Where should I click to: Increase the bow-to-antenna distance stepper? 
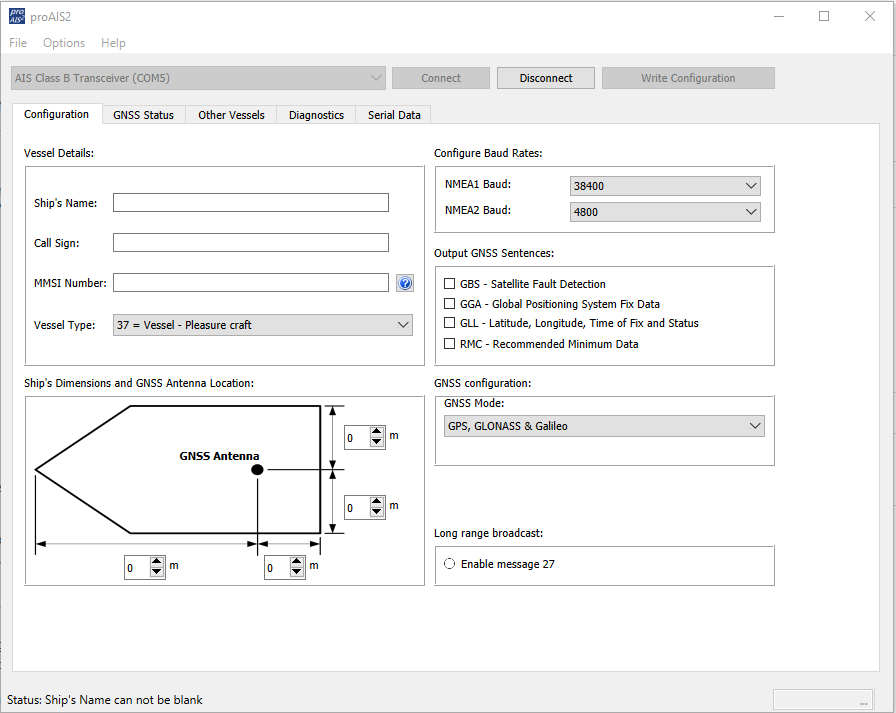[157, 562]
